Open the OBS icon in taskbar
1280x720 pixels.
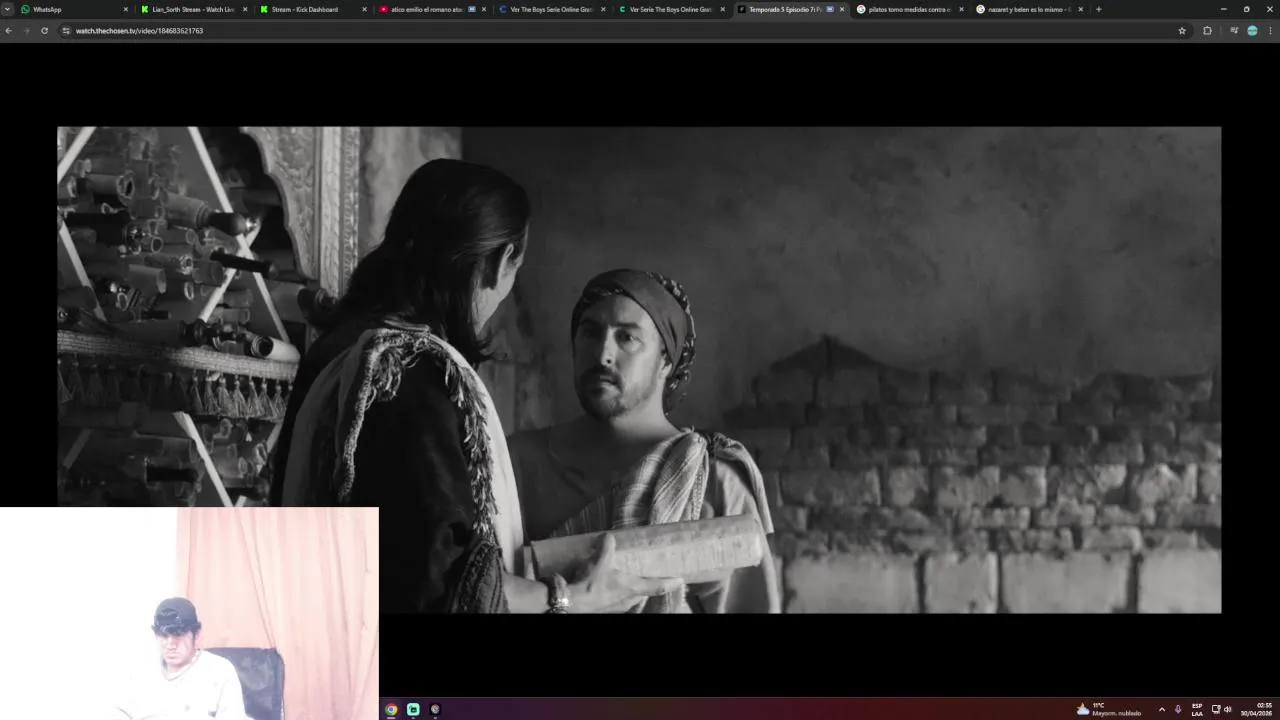pyautogui.click(x=435, y=709)
